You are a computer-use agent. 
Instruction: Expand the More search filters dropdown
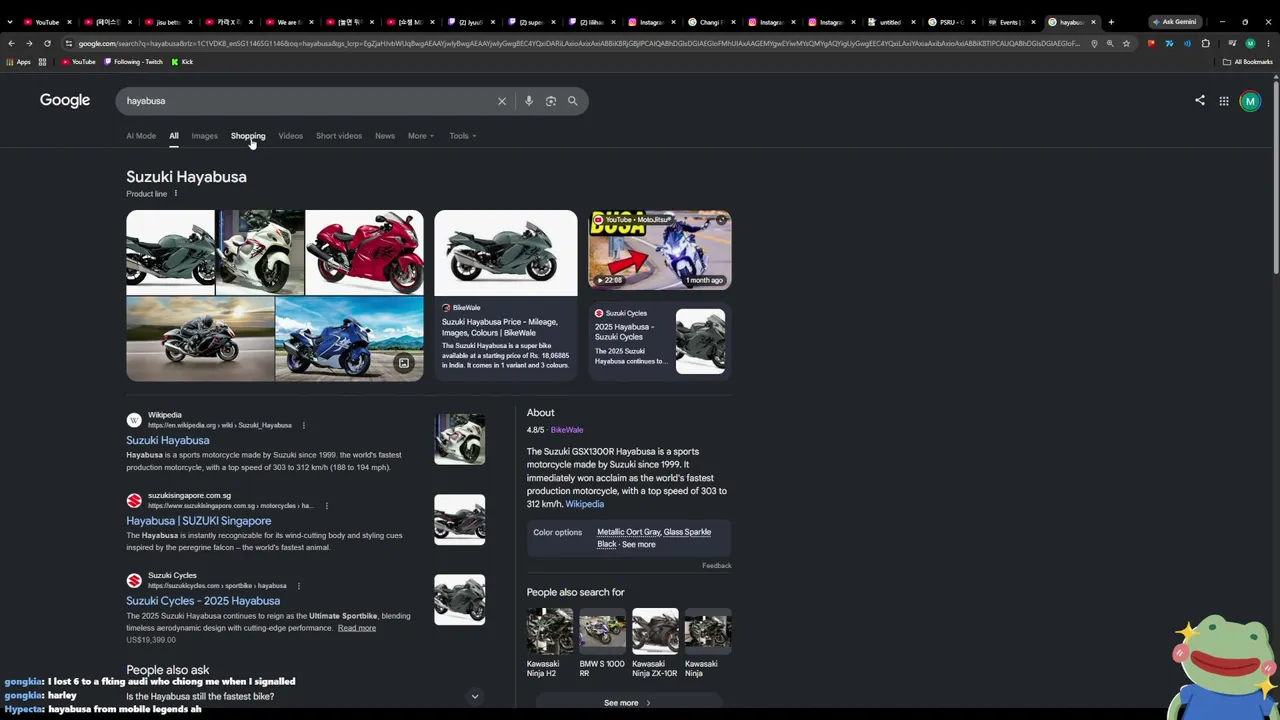[x=421, y=136]
